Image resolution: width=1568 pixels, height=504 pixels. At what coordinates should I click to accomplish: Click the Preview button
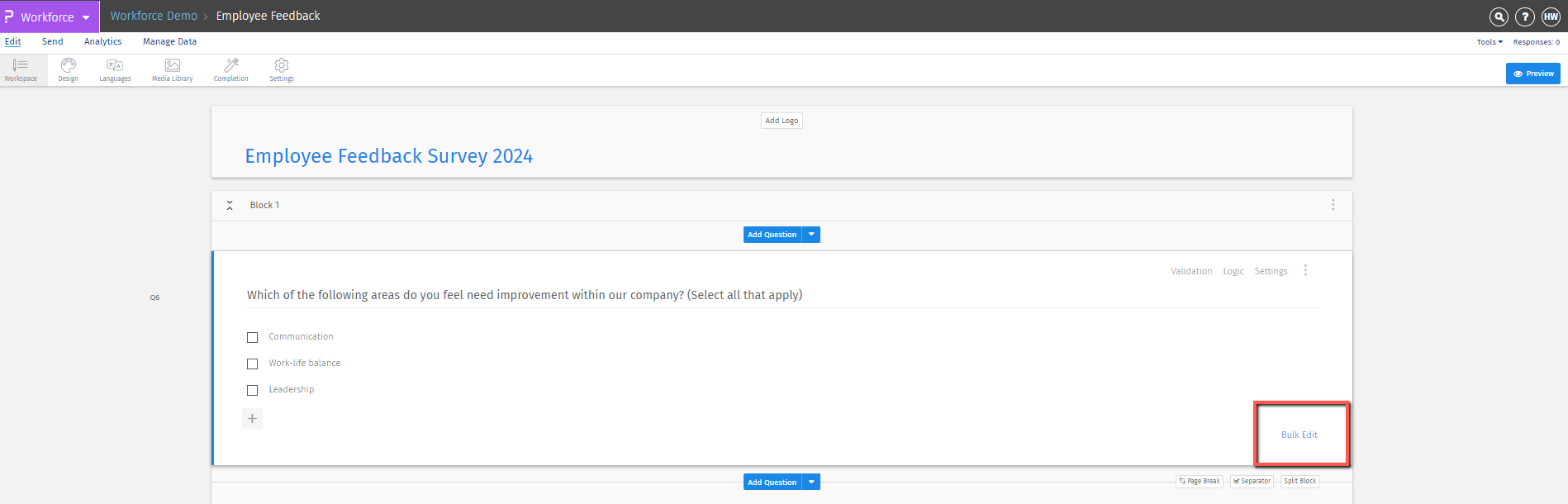[x=1532, y=74]
